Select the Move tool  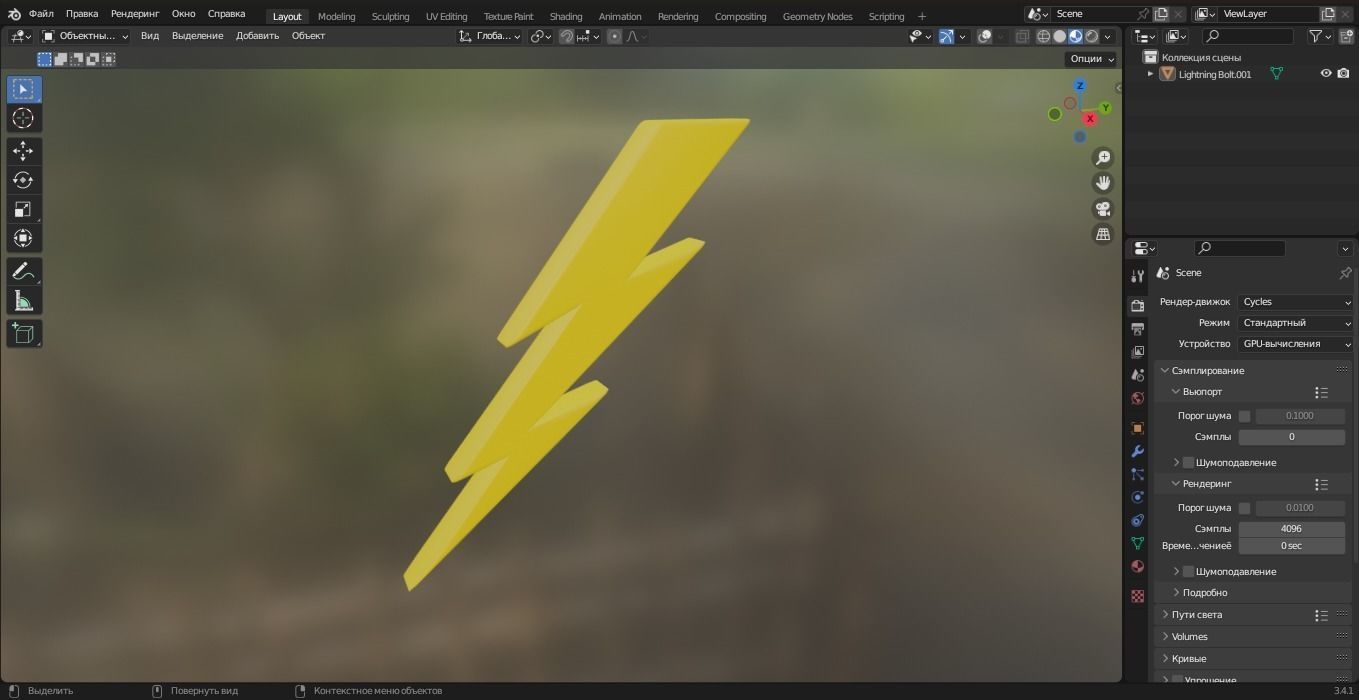23,150
